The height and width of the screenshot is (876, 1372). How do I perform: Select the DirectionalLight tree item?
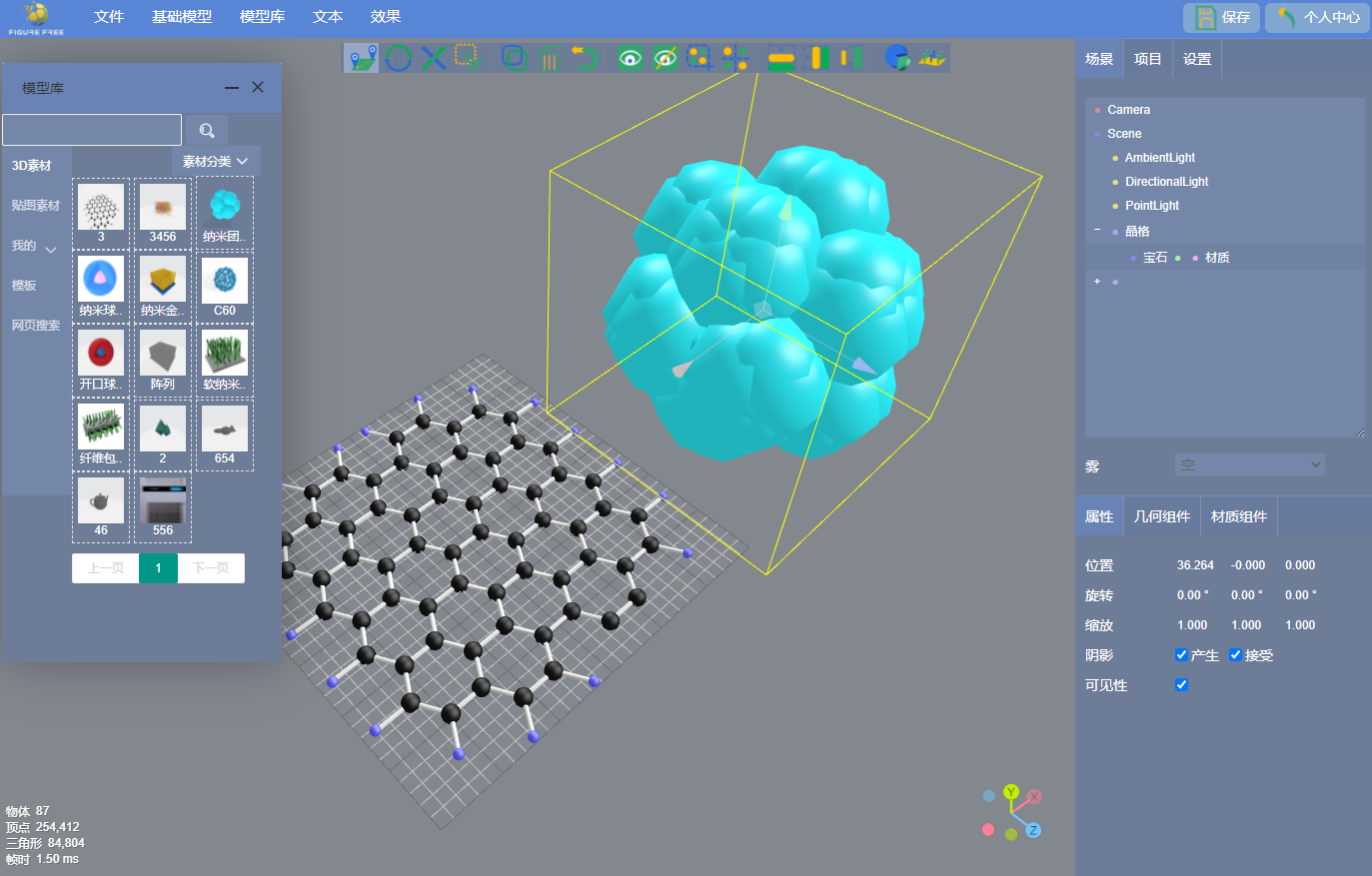pos(1166,182)
